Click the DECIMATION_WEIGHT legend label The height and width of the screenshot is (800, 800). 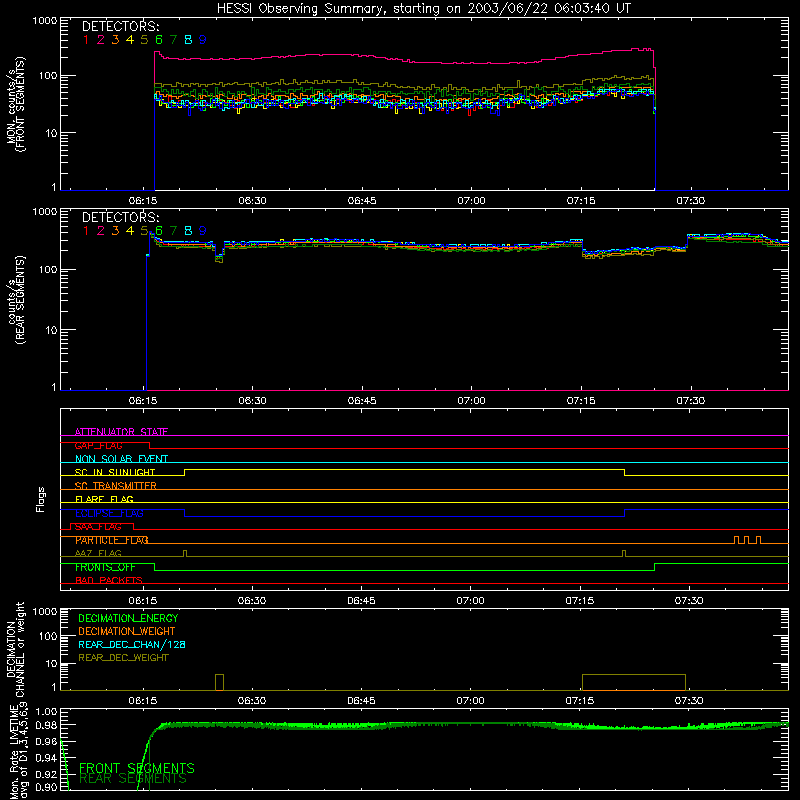[127, 632]
